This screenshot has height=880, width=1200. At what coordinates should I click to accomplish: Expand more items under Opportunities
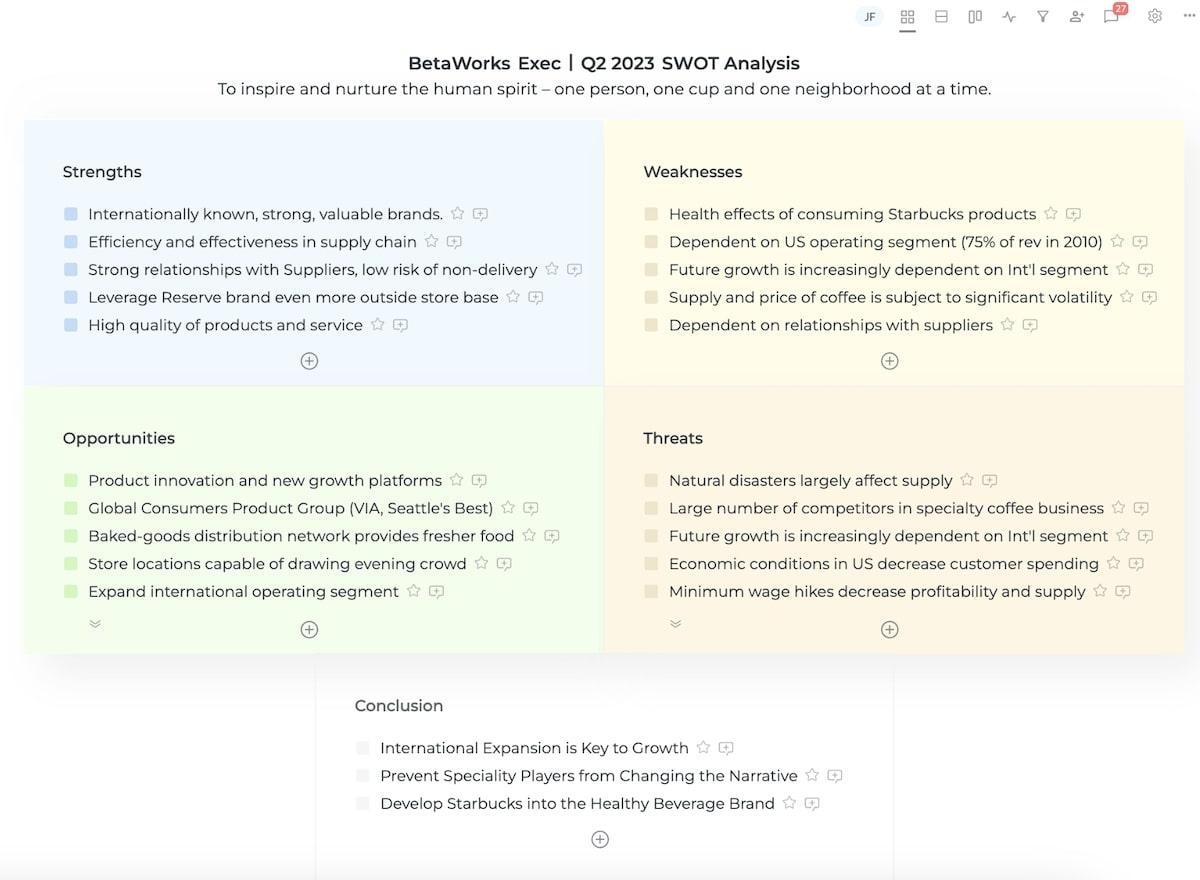[95, 623]
